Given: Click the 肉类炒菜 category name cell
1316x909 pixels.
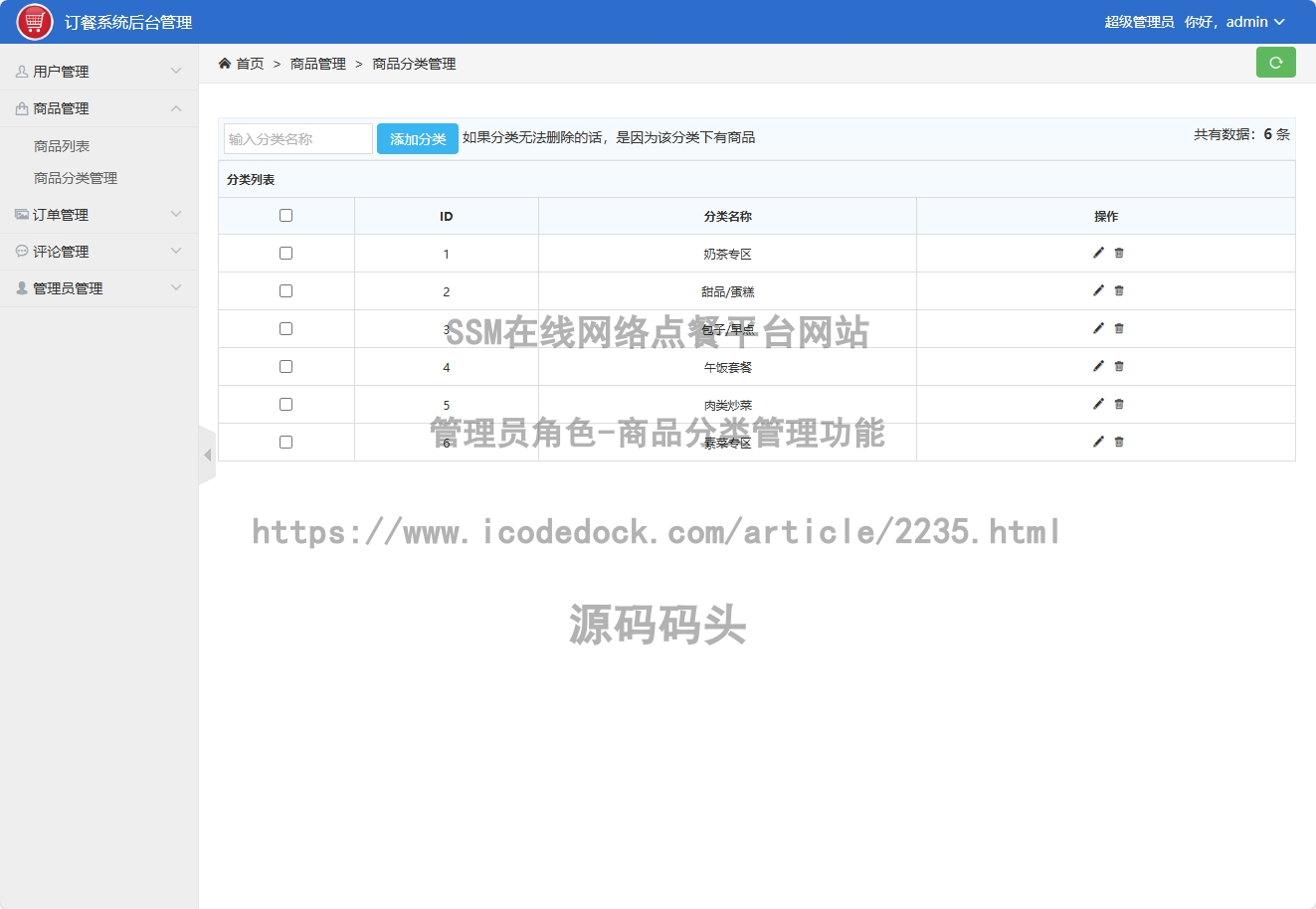Looking at the screenshot, I should [x=727, y=405].
